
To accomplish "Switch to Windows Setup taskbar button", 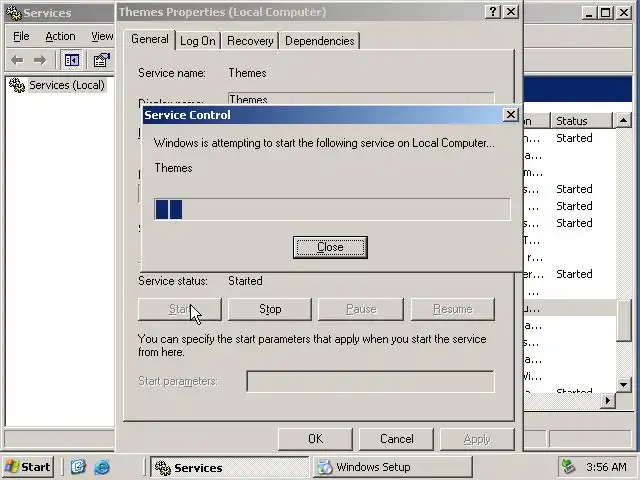I will click(393, 467).
